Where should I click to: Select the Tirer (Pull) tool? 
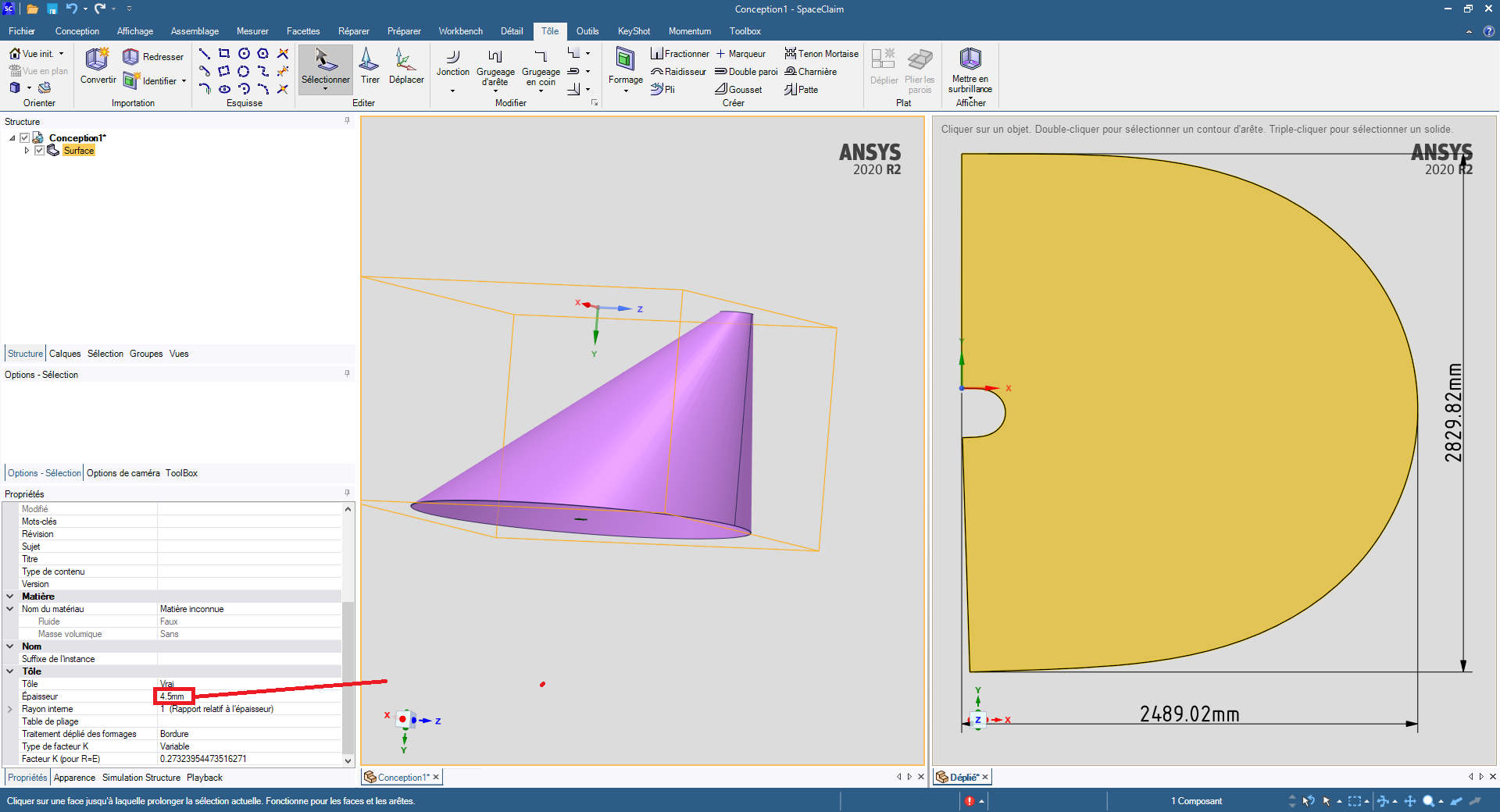[370, 66]
